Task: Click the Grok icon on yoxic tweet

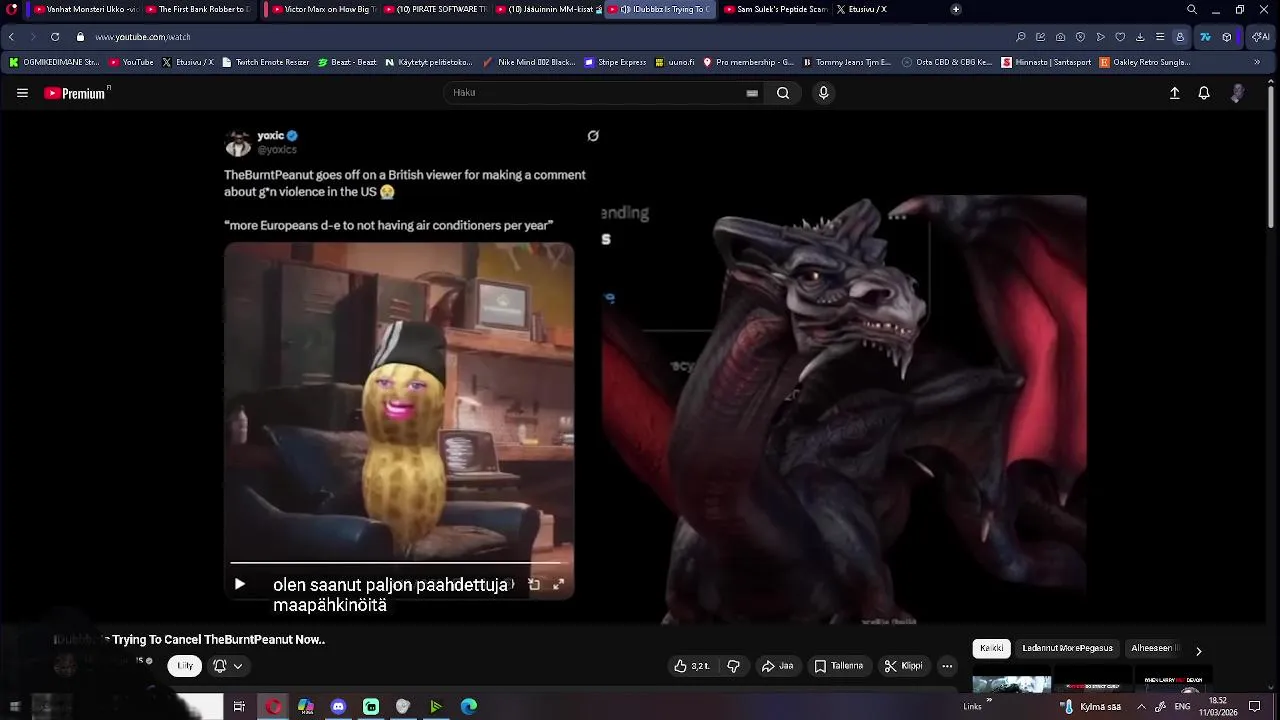Action: pos(593,136)
